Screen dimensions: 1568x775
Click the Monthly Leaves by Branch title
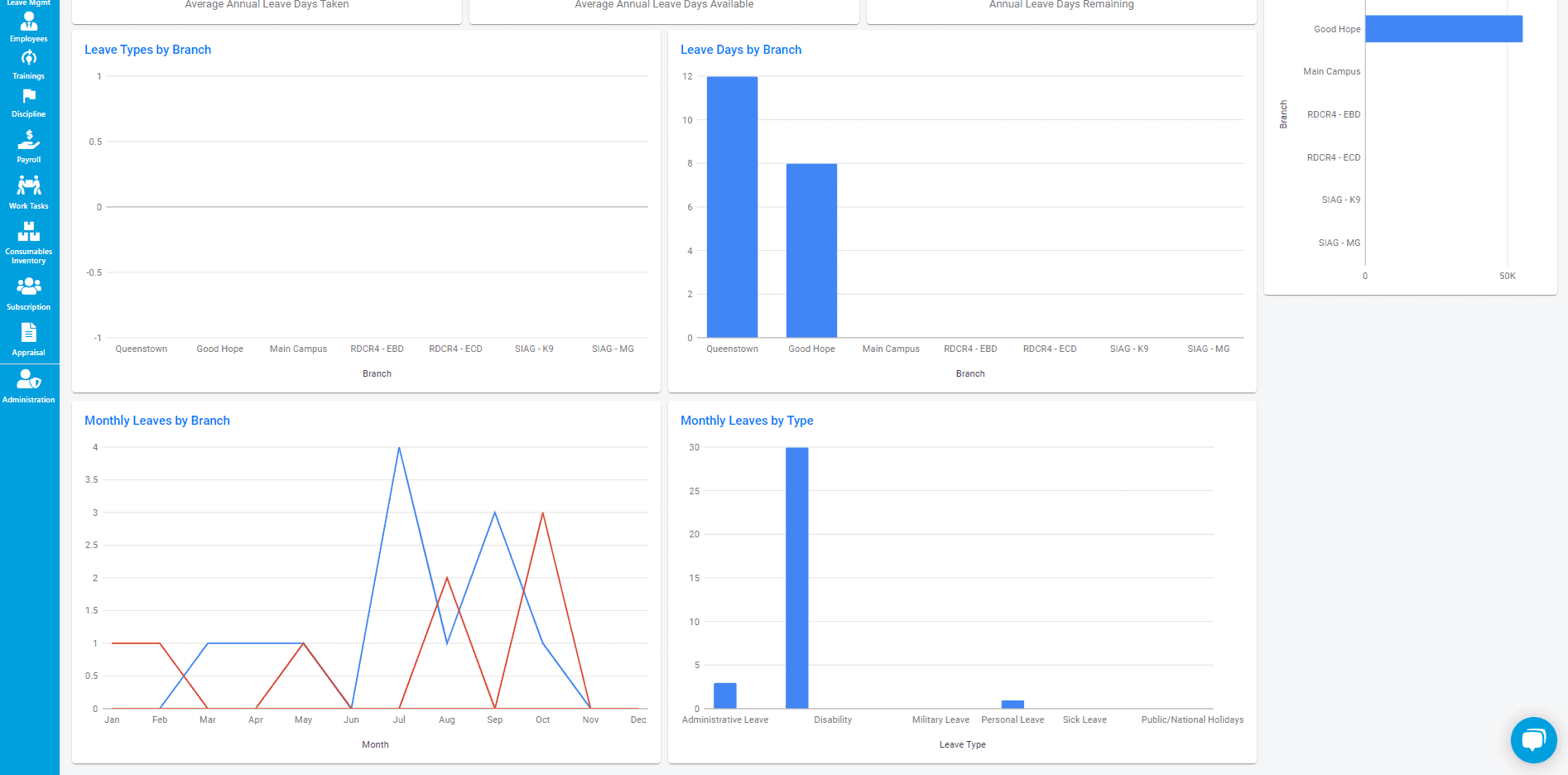(156, 421)
